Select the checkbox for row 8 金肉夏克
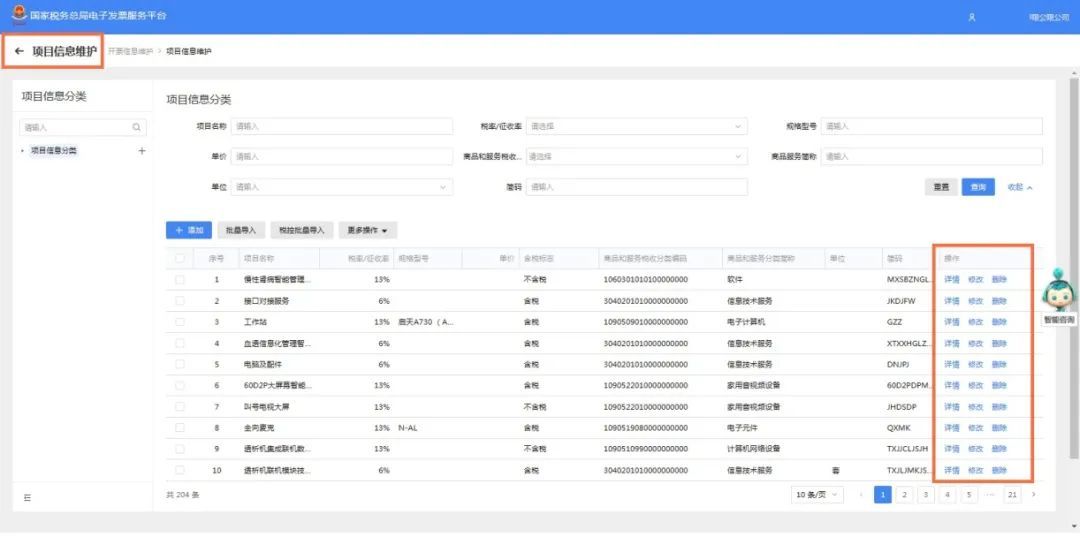This screenshot has height=552, width=1080. point(180,428)
